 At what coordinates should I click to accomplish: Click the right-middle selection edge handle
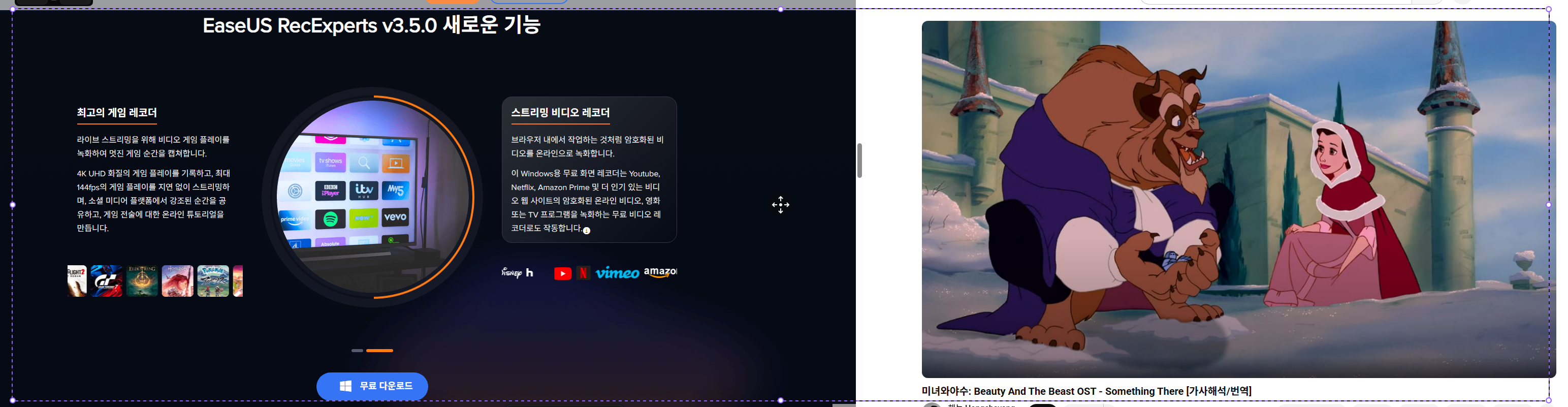(1549, 205)
